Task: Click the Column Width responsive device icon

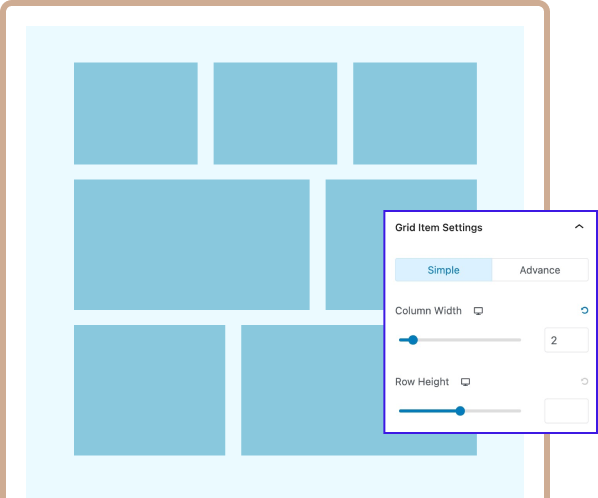Action: click(478, 311)
